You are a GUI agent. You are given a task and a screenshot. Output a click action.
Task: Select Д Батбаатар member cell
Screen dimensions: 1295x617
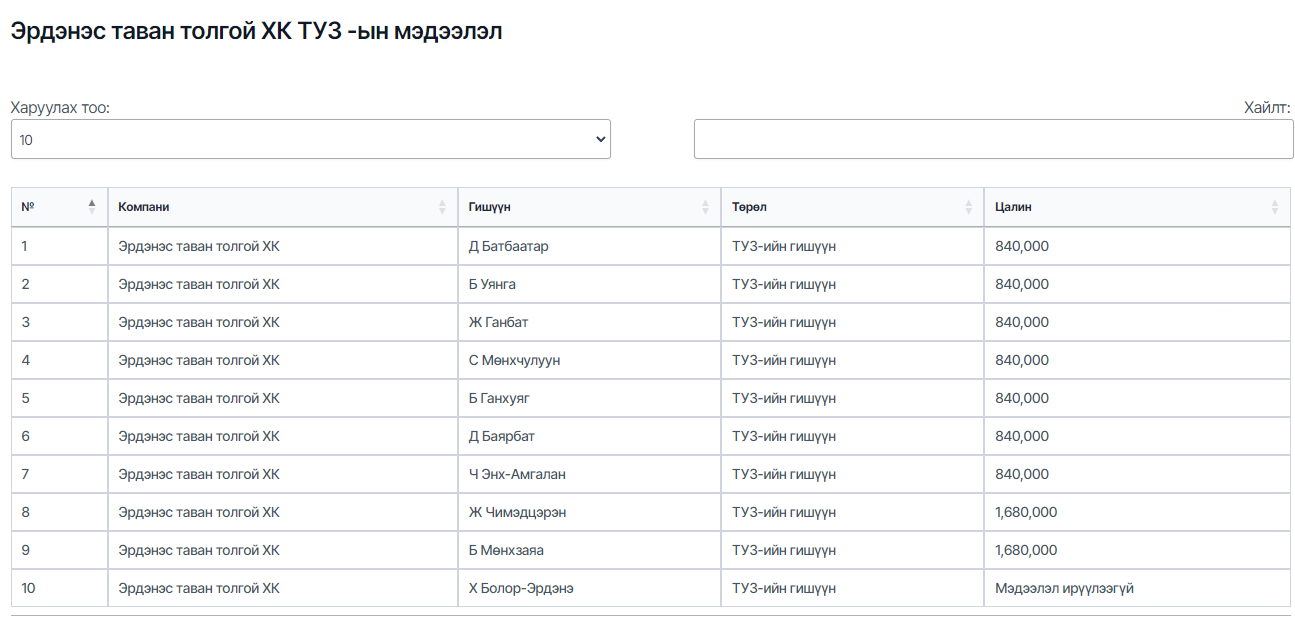click(x=589, y=246)
